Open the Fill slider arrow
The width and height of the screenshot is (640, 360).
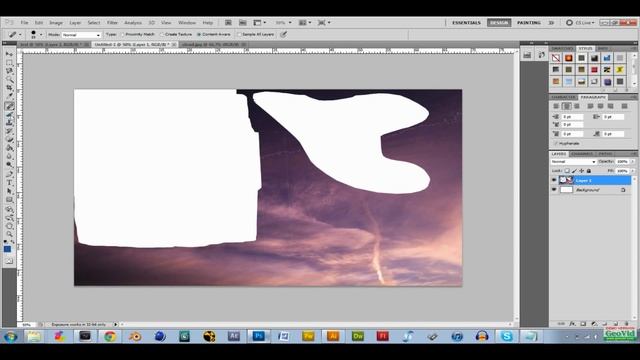click(632, 171)
